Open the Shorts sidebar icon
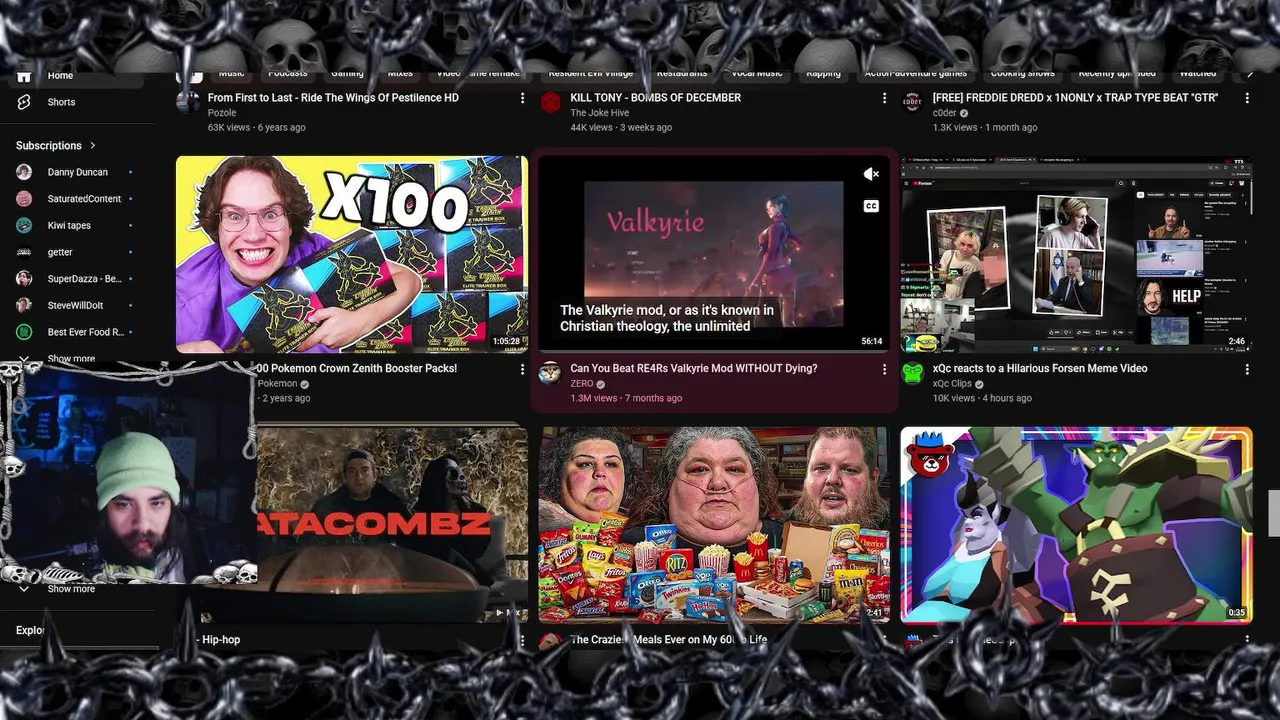Image resolution: width=1280 pixels, height=720 pixels. 24,102
